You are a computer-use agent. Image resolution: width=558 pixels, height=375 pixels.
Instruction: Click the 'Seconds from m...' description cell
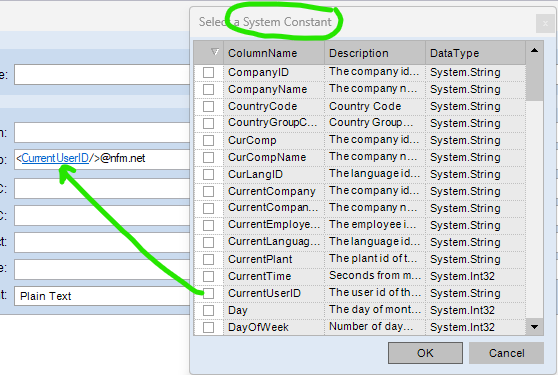pyautogui.click(x=375, y=276)
